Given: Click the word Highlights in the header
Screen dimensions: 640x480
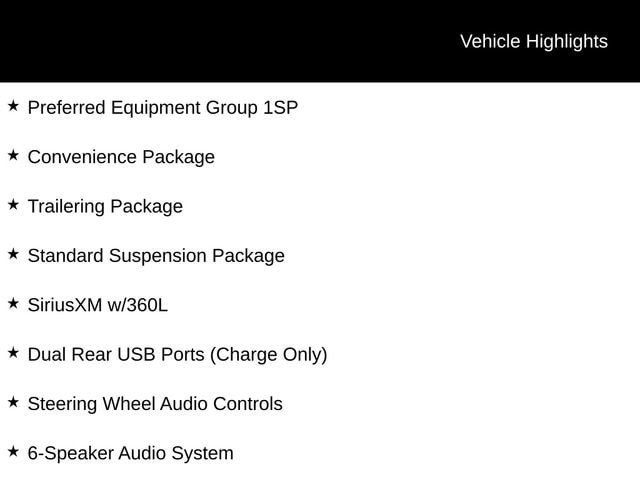Looking at the screenshot, I should [567, 42].
